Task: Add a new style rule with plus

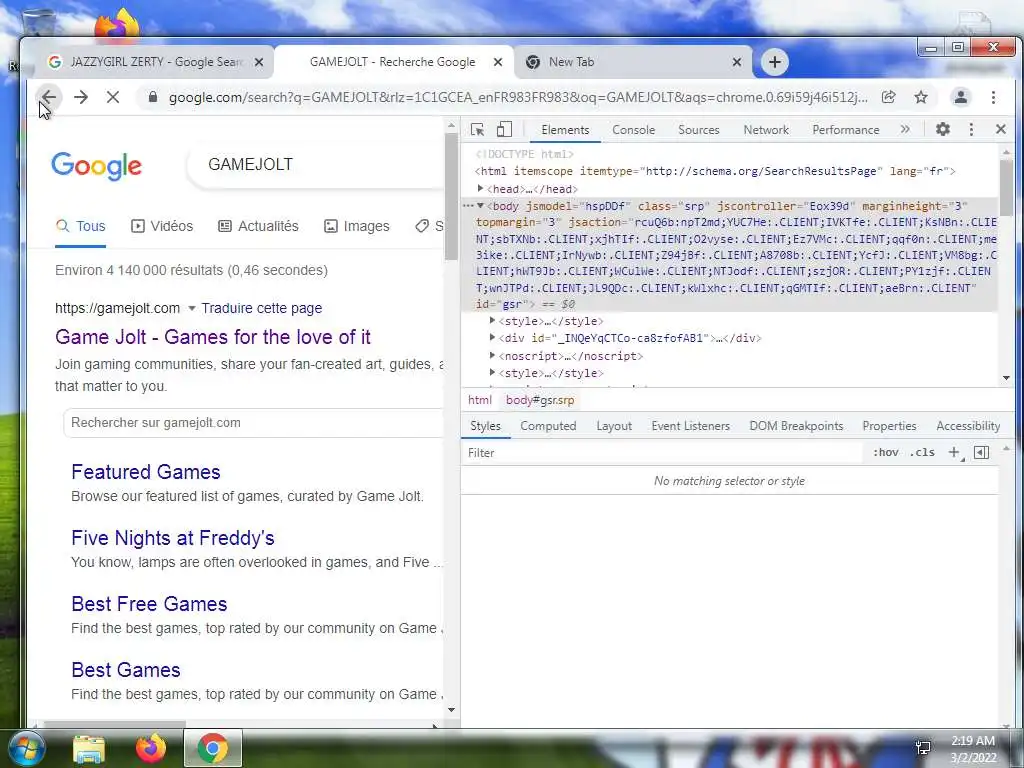Action: [x=954, y=453]
